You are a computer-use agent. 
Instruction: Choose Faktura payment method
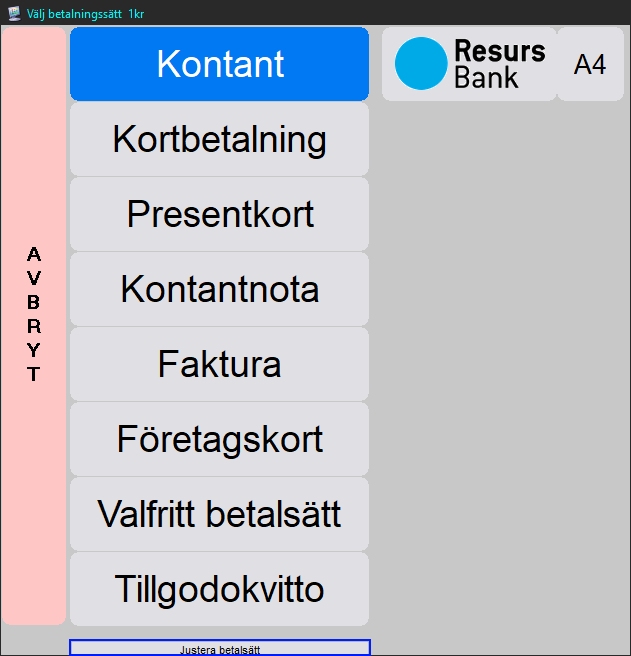219,364
